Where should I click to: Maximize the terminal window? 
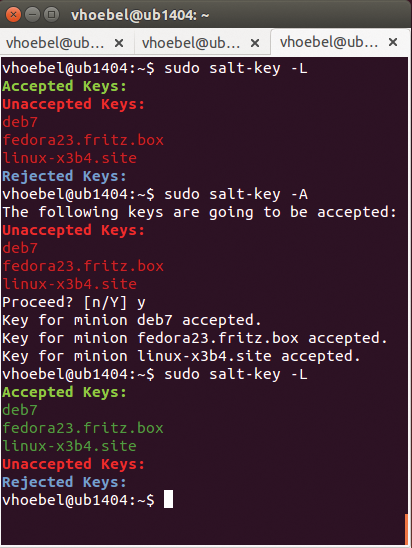[52, 15]
